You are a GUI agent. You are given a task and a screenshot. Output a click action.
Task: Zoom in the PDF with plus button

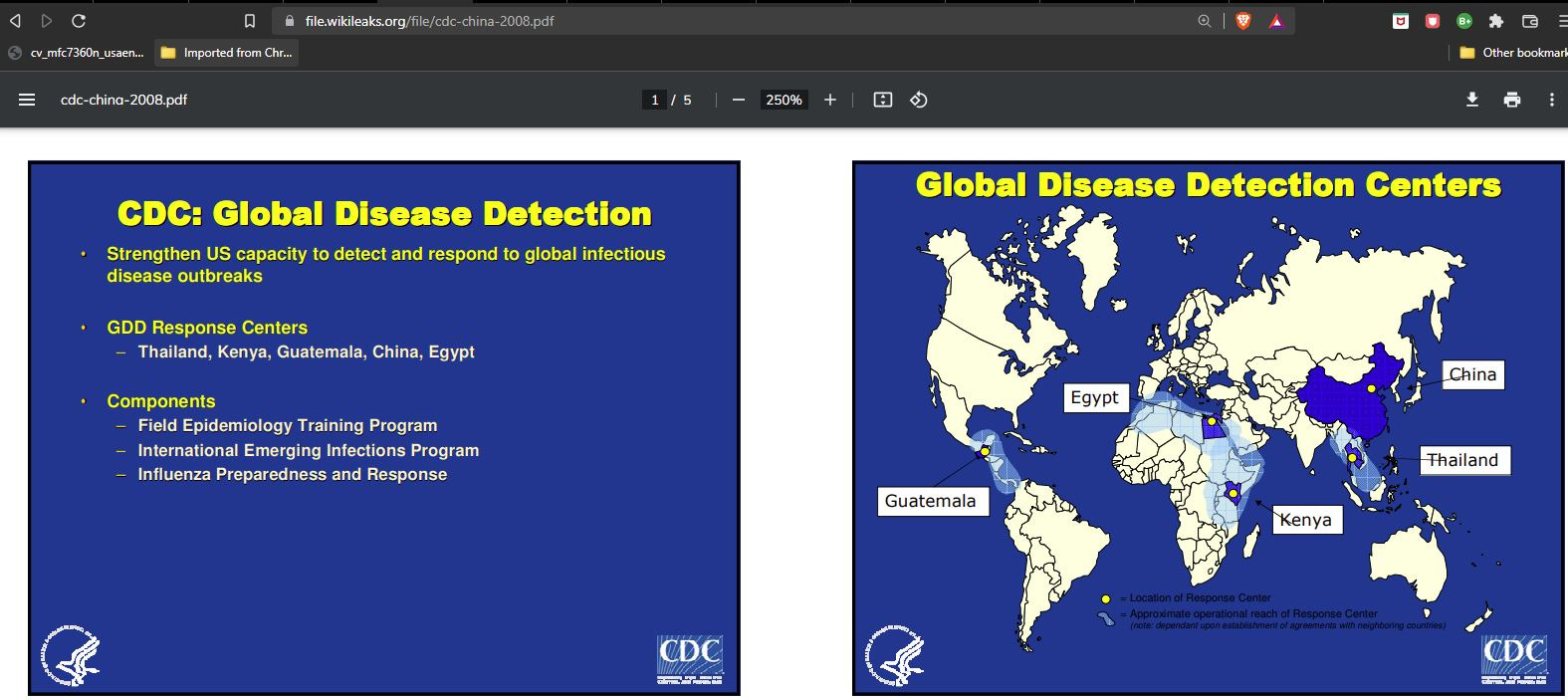pos(830,100)
